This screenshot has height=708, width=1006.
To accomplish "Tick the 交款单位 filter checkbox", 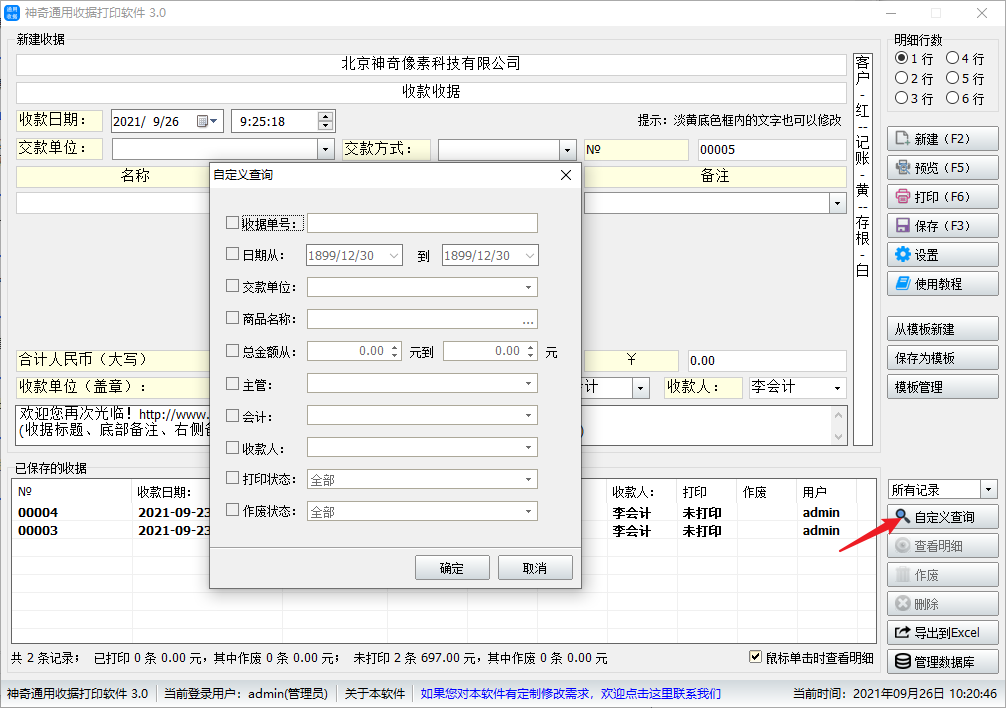I will (x=233, y=287).
